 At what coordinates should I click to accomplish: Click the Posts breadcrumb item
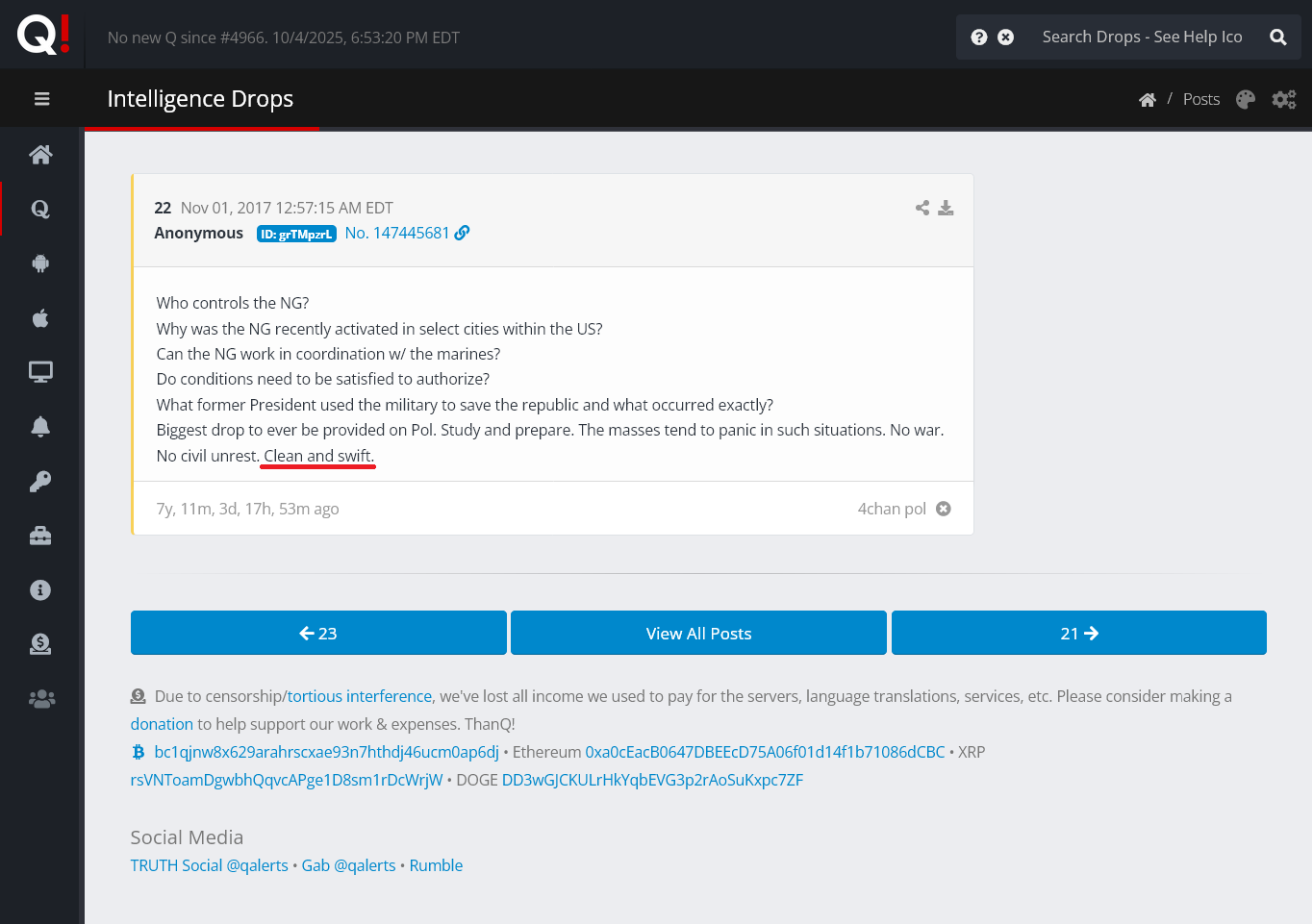point(1200,100)
